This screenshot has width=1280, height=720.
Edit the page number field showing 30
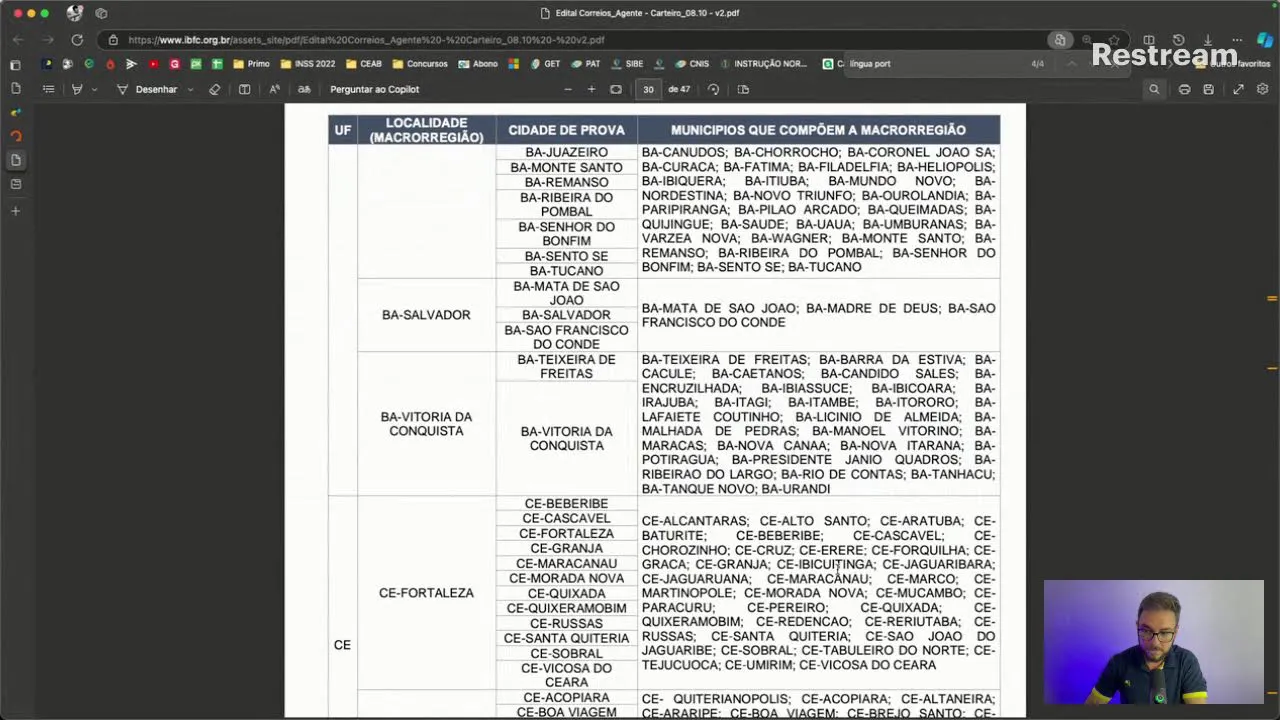click(648, 89)
